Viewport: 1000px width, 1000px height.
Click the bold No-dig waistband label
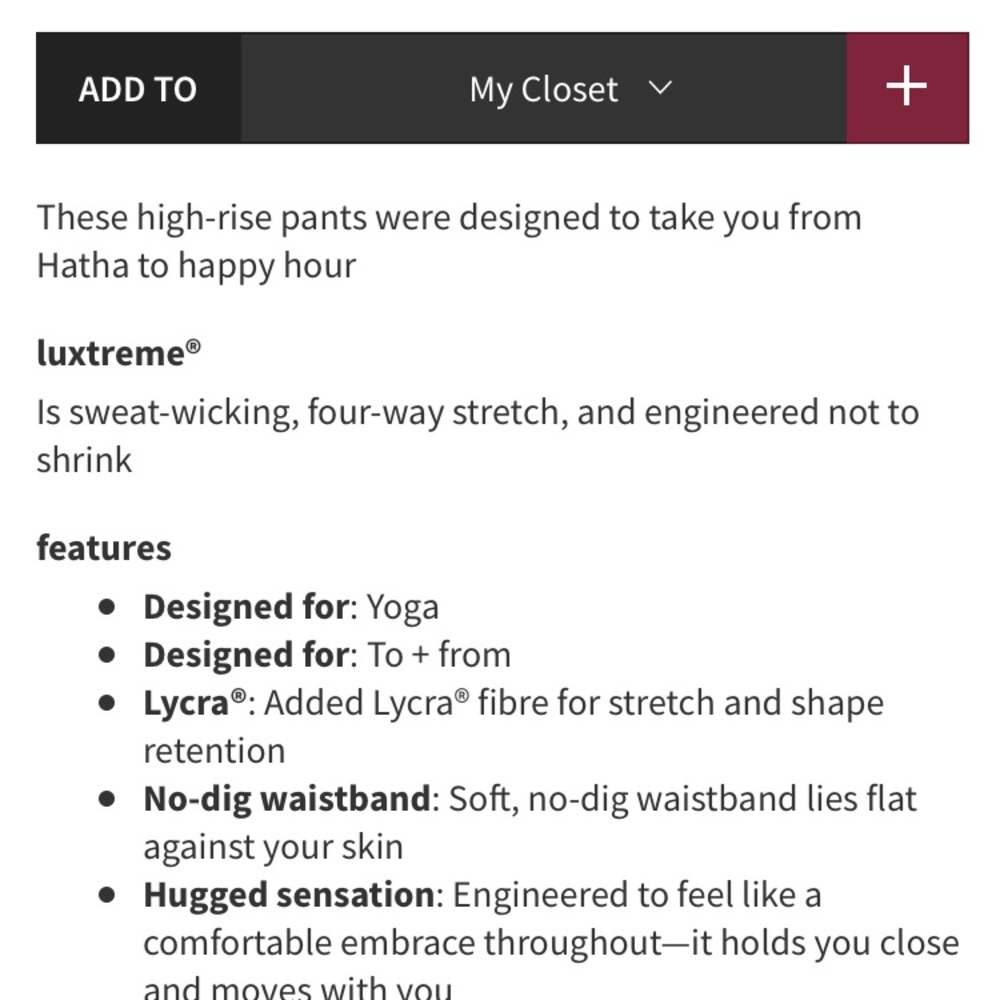[287, 799]
